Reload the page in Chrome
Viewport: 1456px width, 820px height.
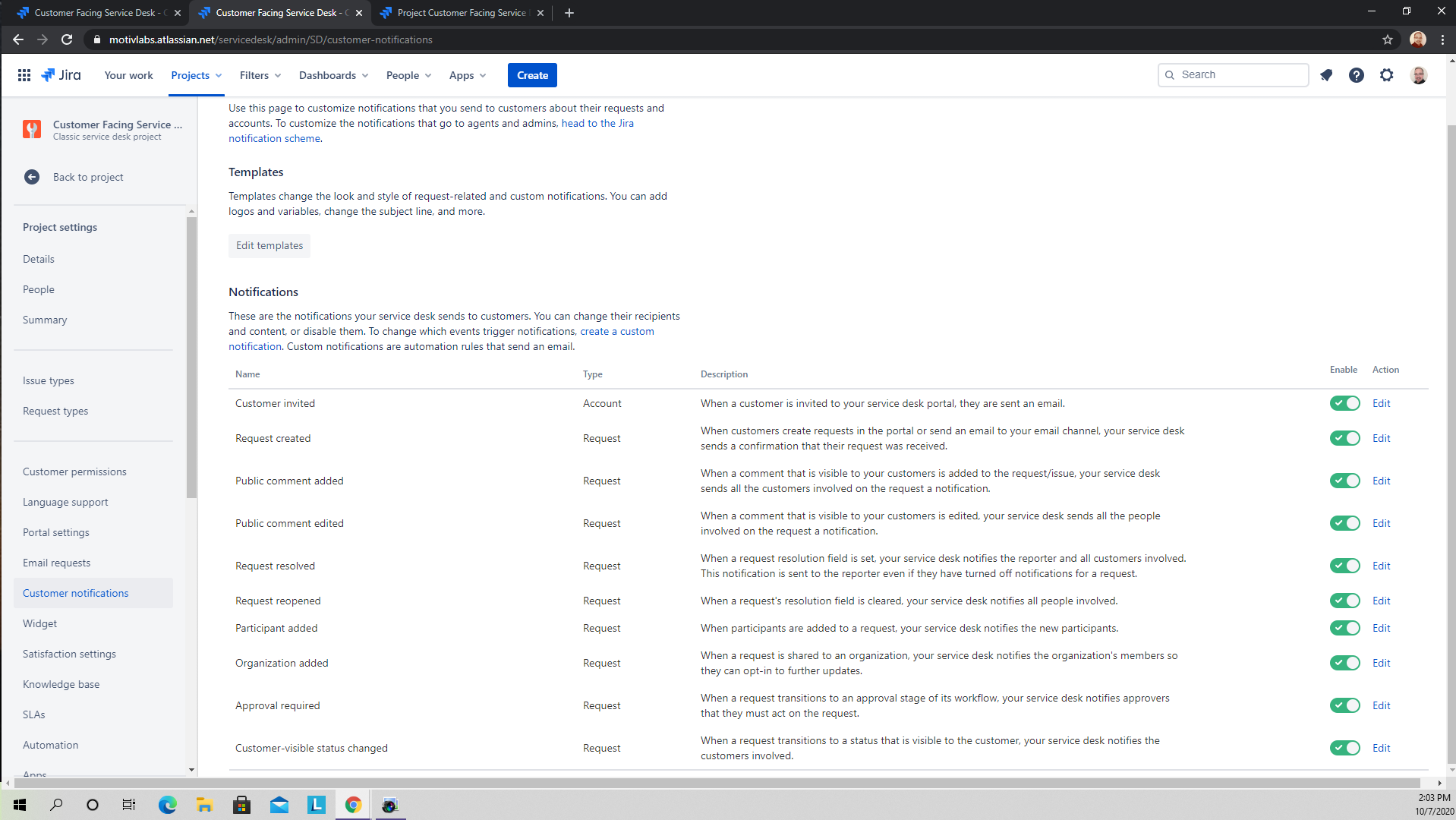click(x=67, y=39)
